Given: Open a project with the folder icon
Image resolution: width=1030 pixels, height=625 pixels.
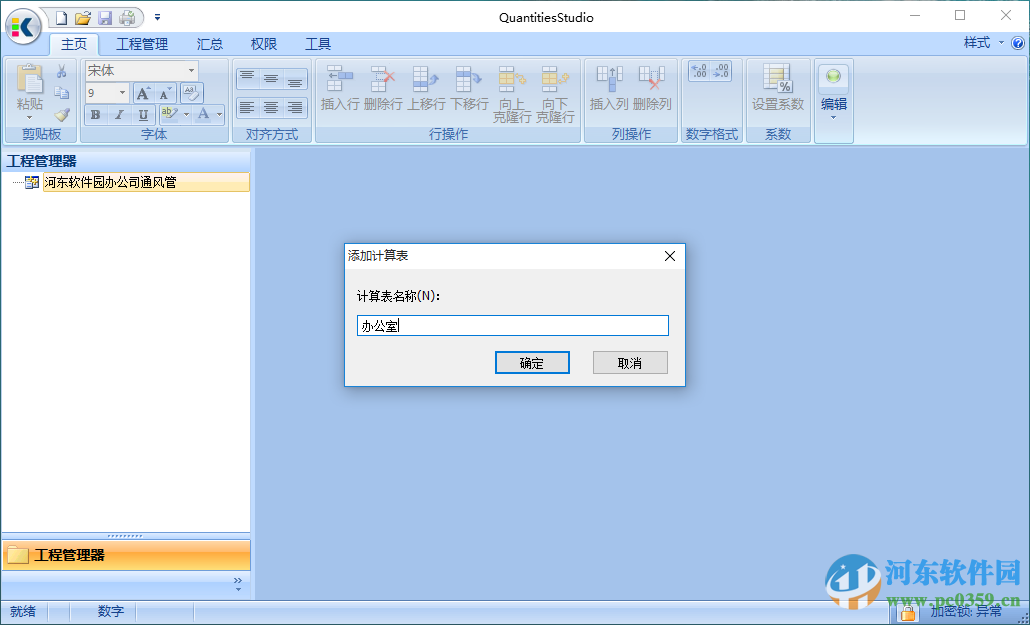Looking at the screenshot, I should [x=83, y=18].
